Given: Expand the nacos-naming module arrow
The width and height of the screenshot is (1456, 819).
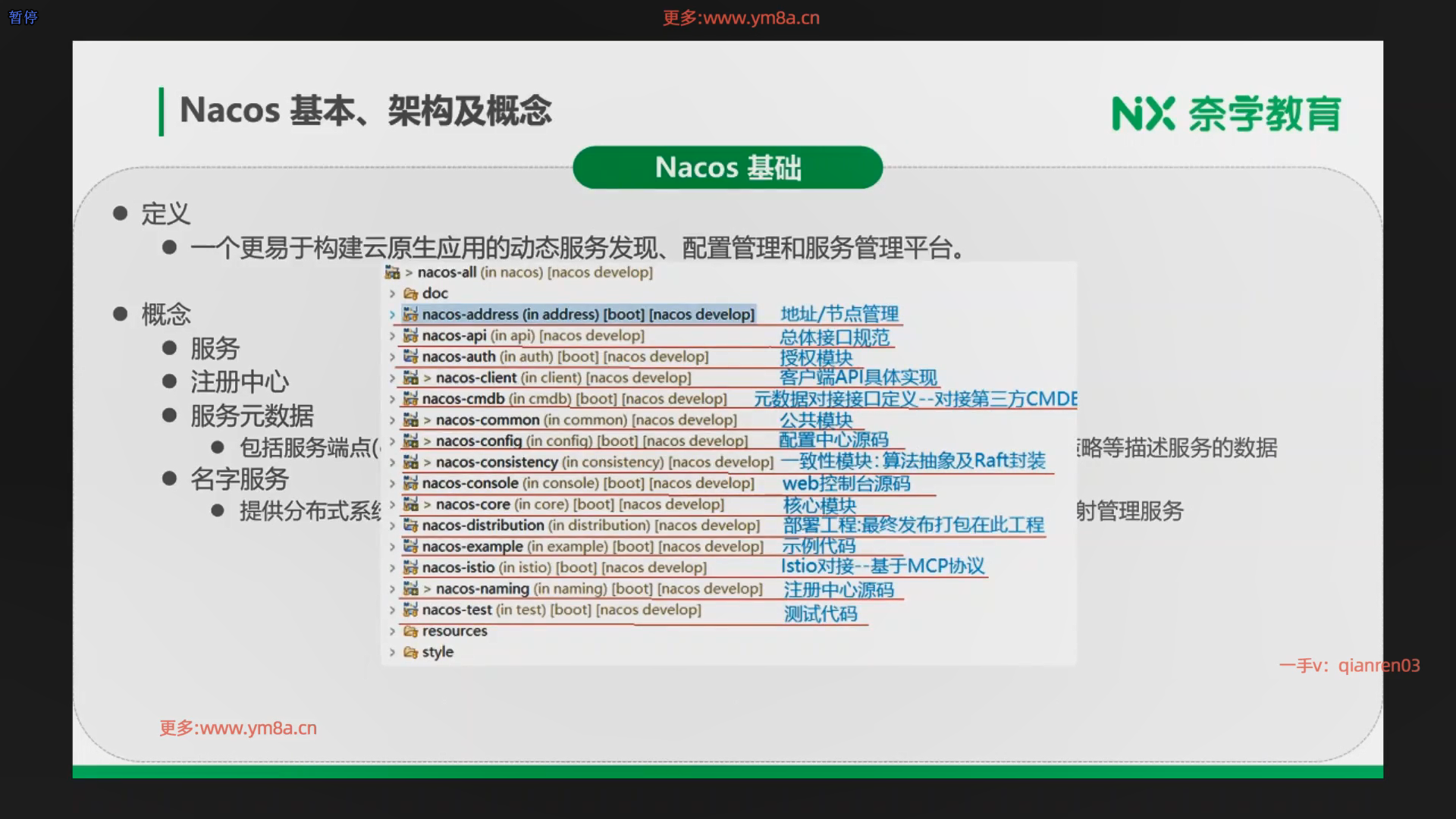Looking at the screenshot, I should [x=392, y=589].
